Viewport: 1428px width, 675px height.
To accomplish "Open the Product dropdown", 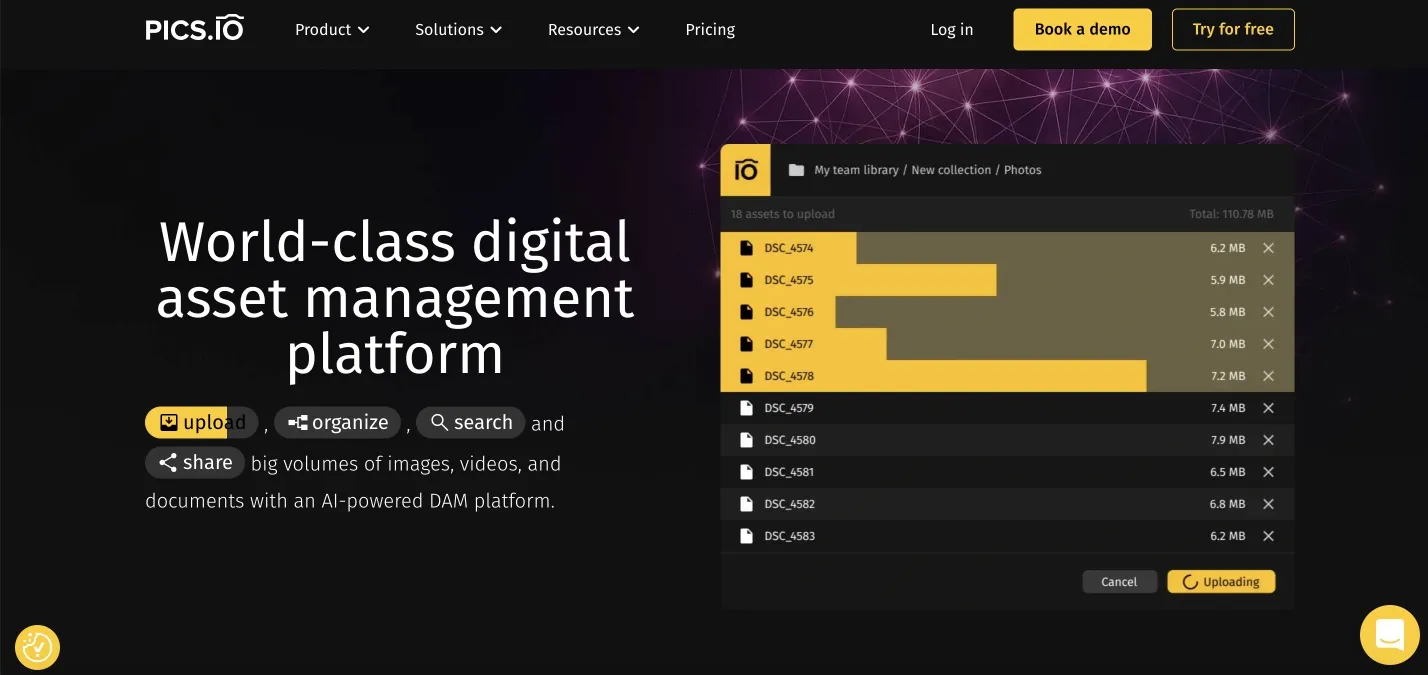I will pos(332,29).
